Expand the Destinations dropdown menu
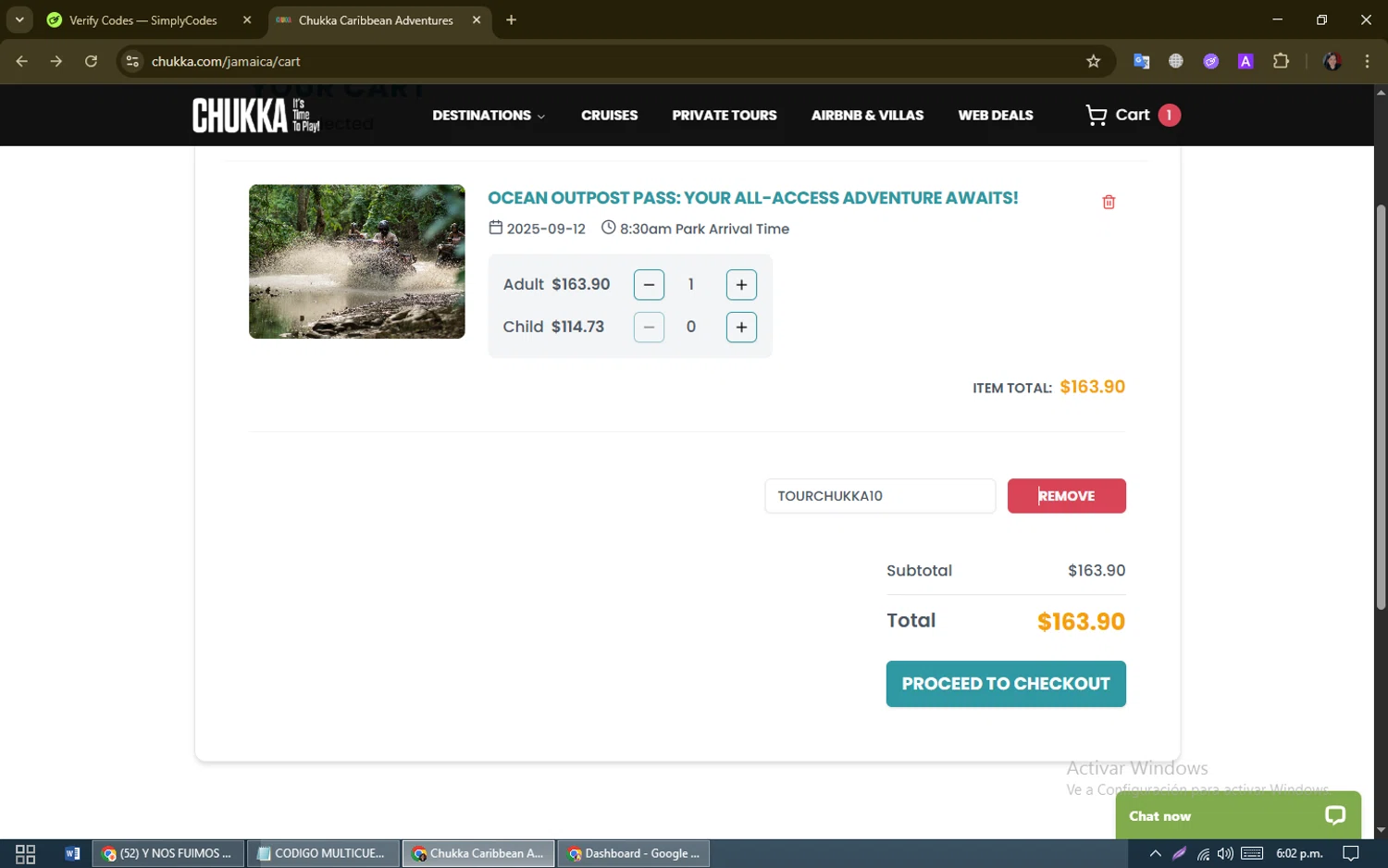1388x868 pixels. (489, 116)
